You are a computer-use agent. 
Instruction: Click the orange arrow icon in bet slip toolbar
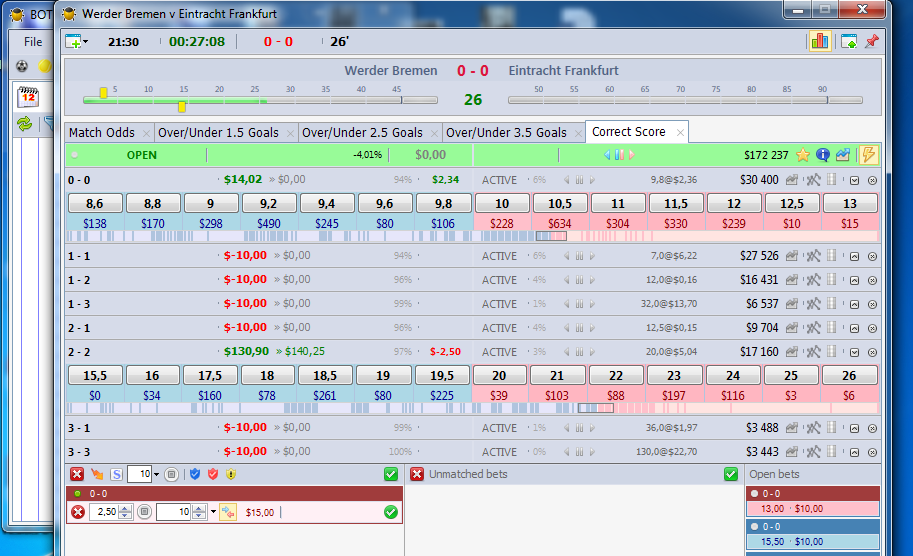pos(97,474)
